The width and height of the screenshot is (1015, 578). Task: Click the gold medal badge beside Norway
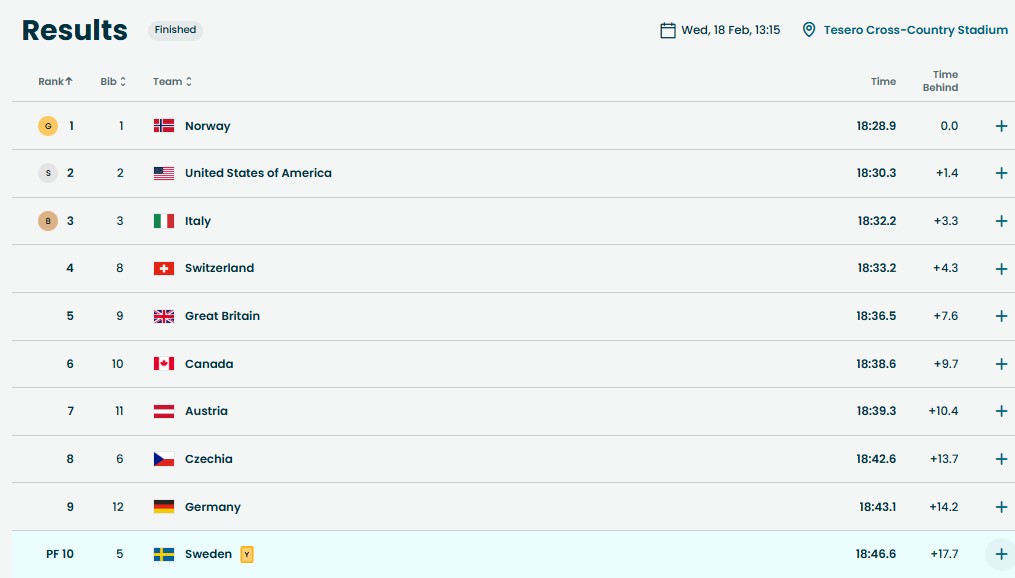click(48, 126)
